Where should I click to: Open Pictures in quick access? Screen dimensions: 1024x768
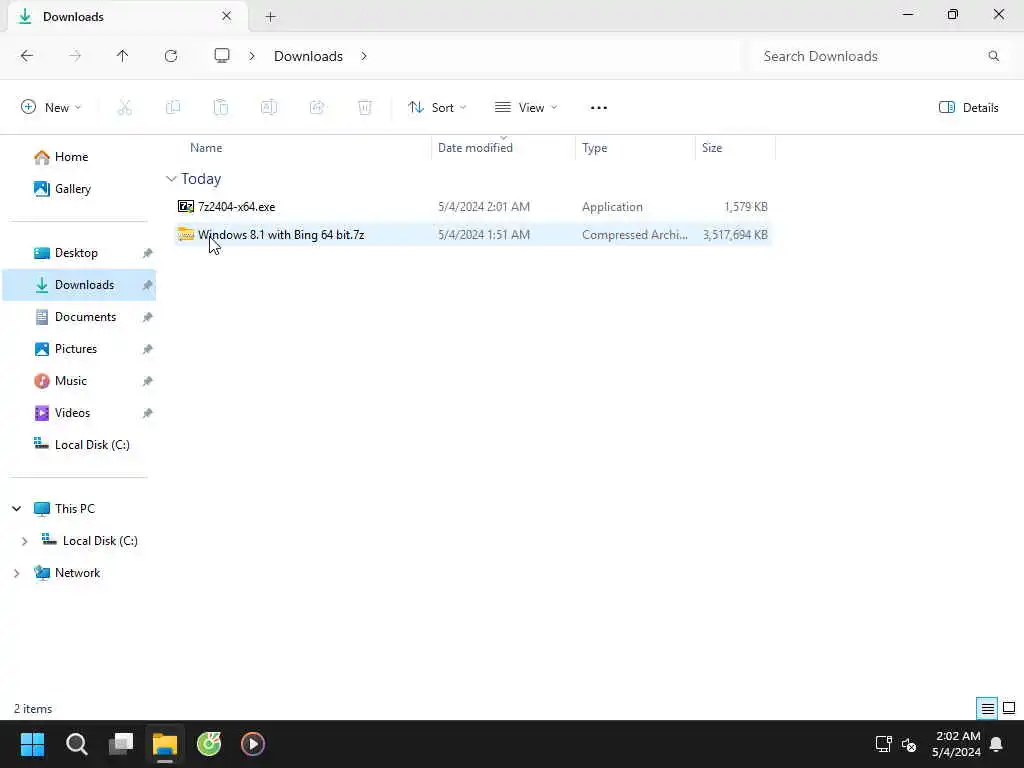76,349
